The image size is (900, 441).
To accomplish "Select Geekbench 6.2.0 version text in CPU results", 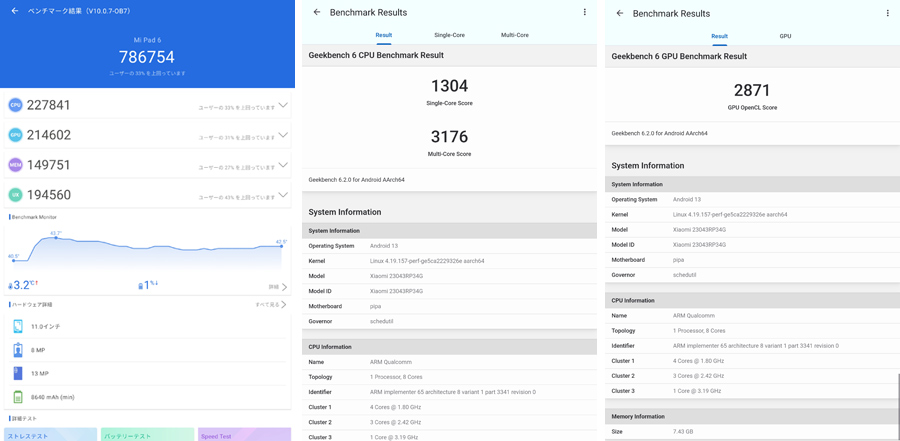I will [x=356, y=180].
